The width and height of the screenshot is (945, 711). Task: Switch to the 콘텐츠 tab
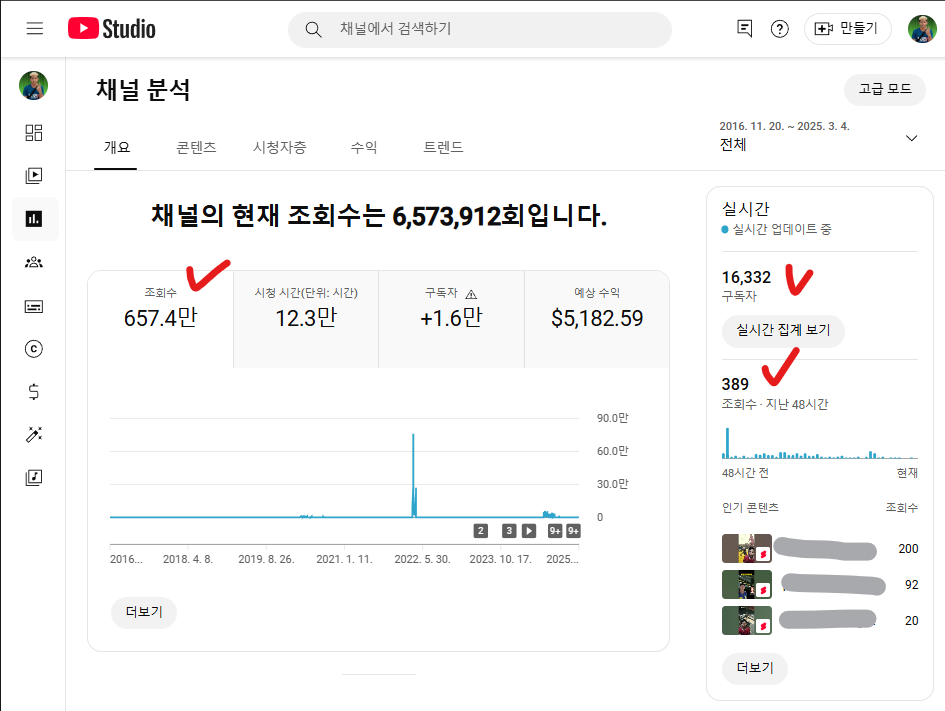click(196, 148)
